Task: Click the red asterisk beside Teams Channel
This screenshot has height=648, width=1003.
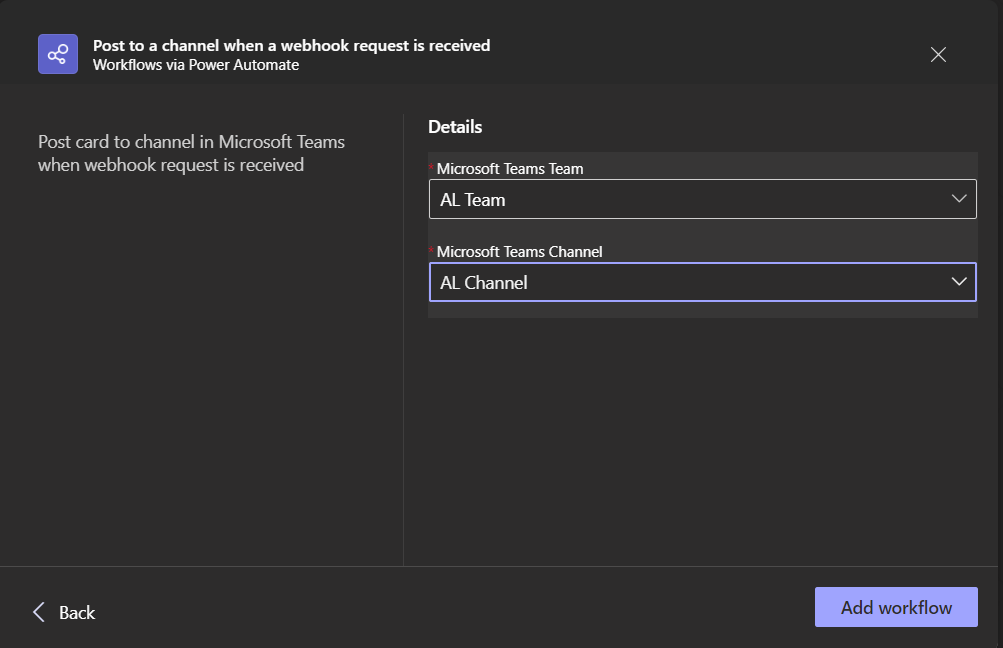Action: 432,250
